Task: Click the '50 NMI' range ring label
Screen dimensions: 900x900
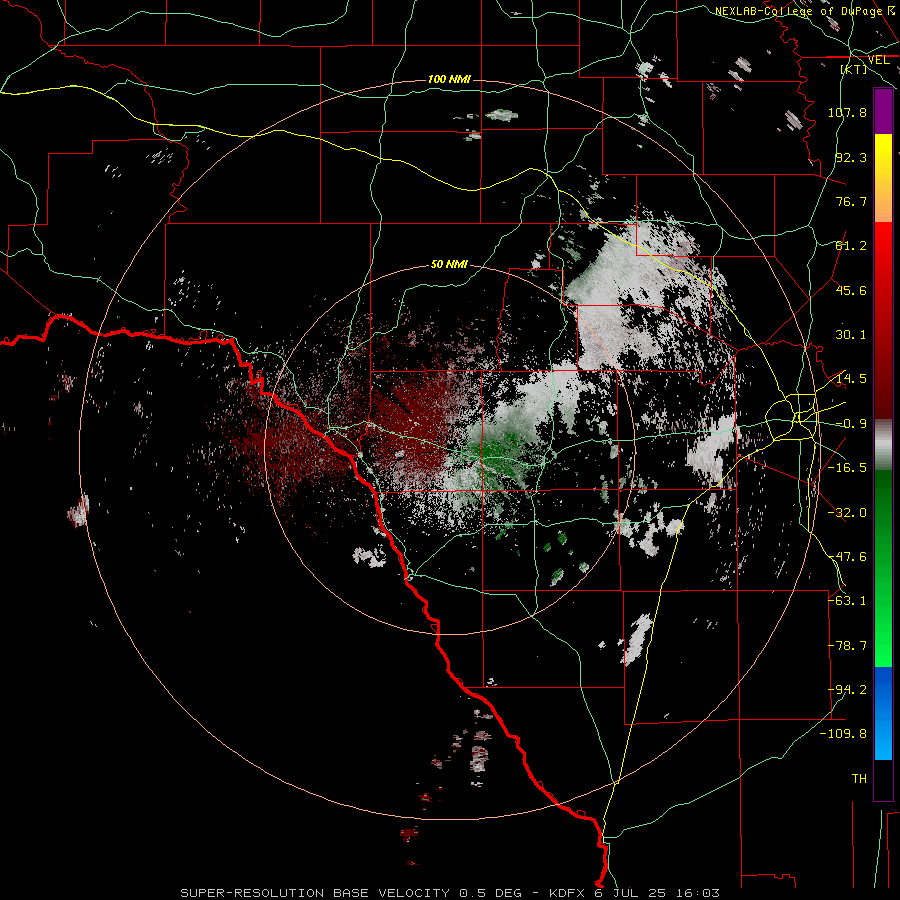Action: coord(449,264)
